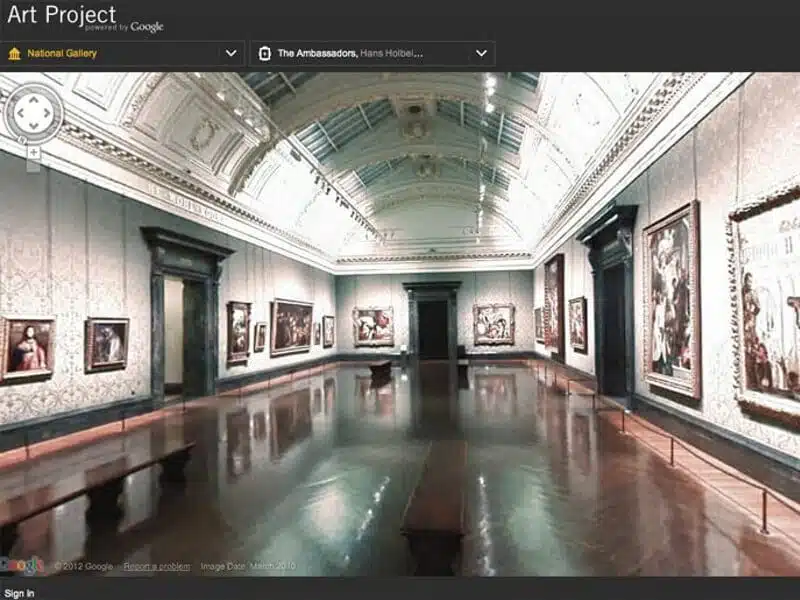Click the Sign In link
The height and width of the screenshot is (600, 800).
pyautogui.click(x=17, y=591)
